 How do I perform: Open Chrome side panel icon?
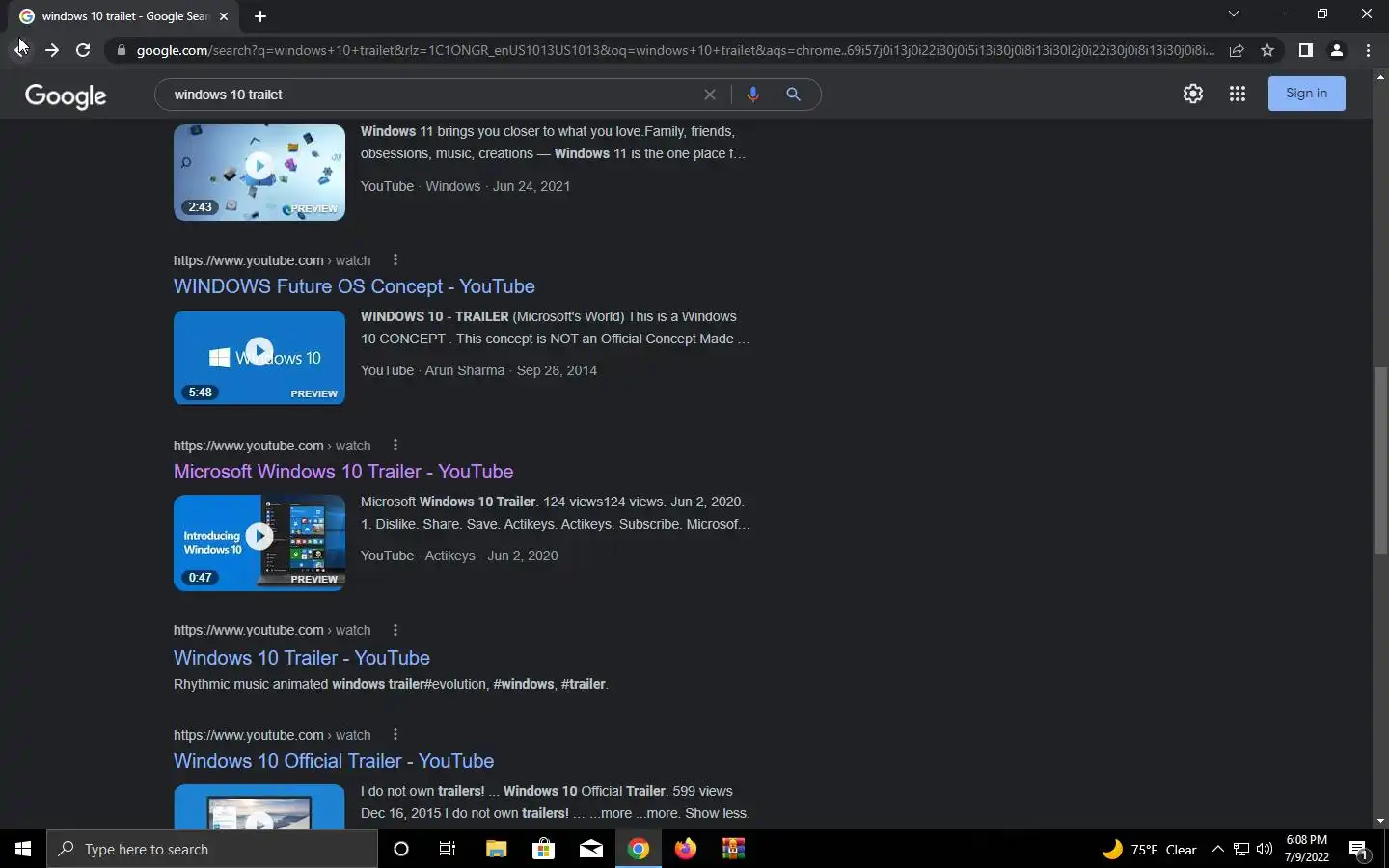(1305, 50)
